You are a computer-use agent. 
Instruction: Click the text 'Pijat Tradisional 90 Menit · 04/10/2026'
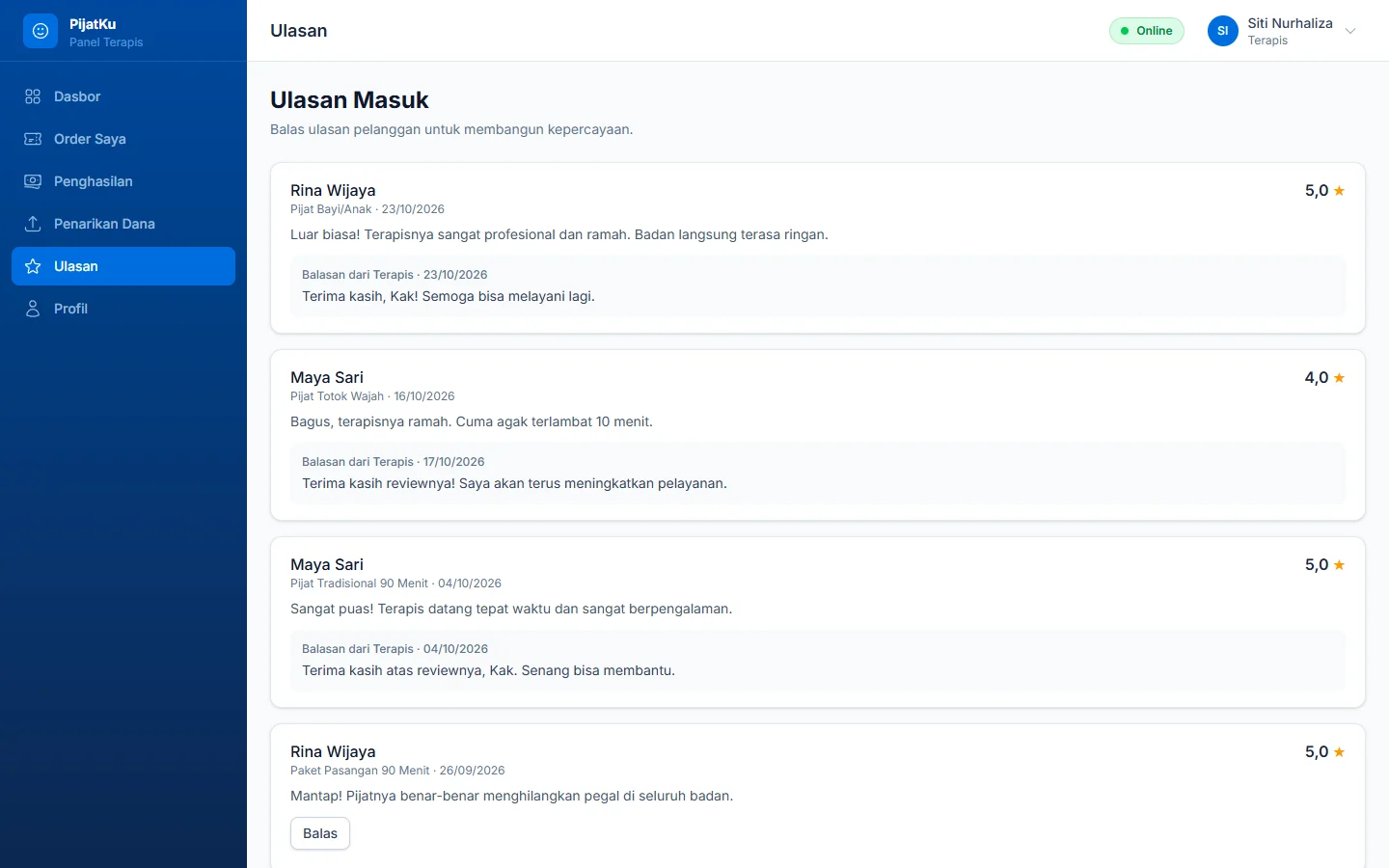click(395, 583)
